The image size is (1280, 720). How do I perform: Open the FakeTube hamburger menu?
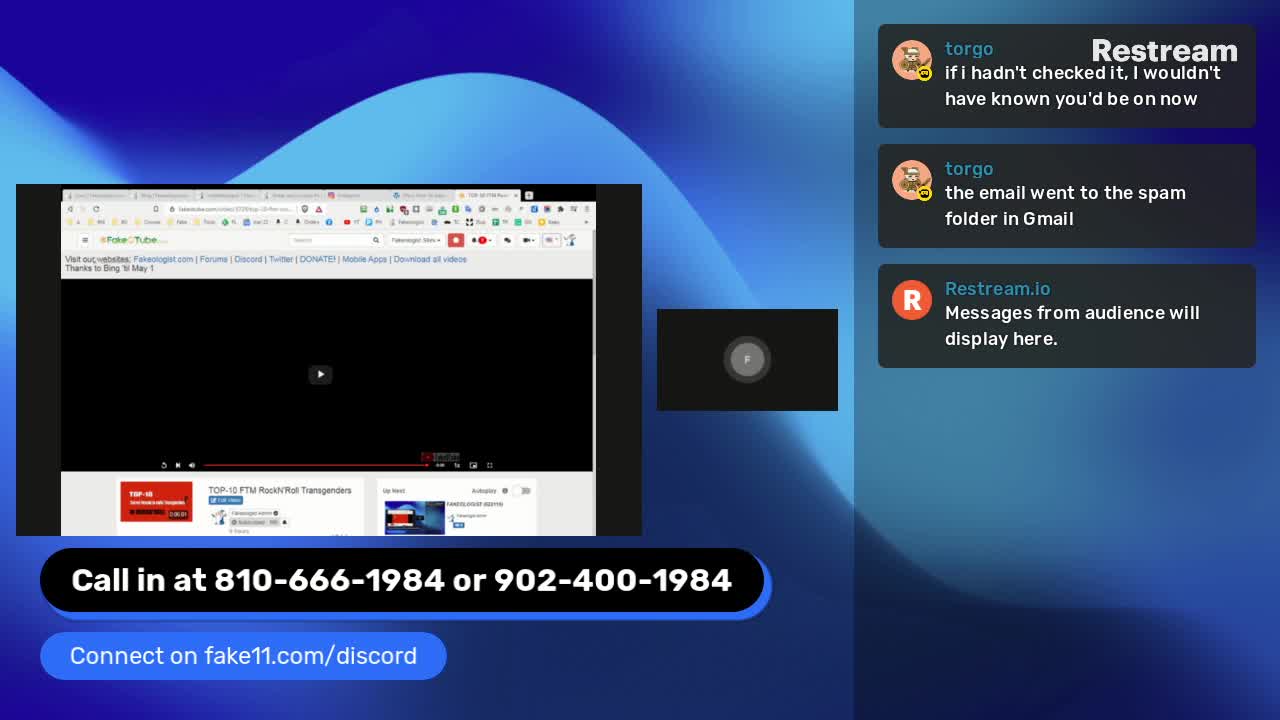pyautogui.click(x=85, y=240)
